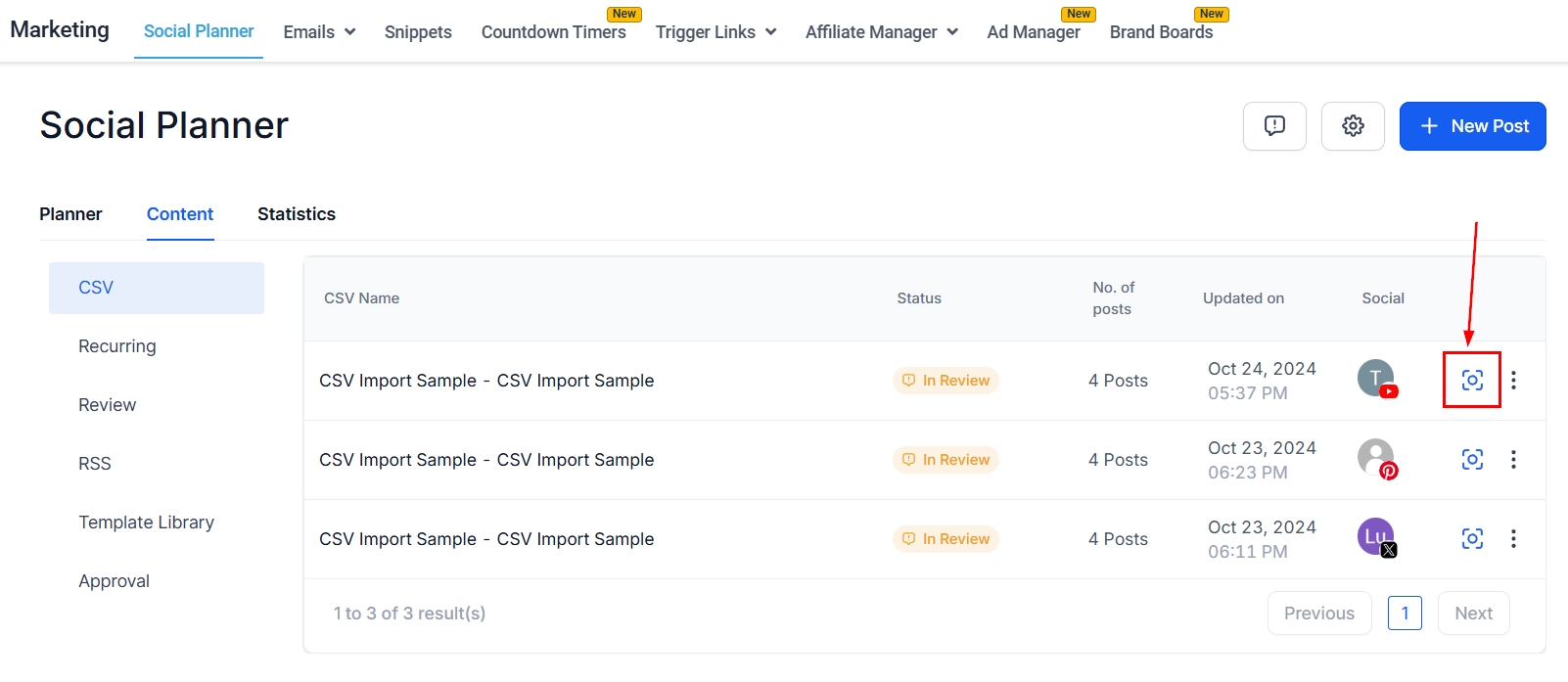
Task: Click preview icon for Oct 23 06:23 PM row
Action: tap(1472, 460)
